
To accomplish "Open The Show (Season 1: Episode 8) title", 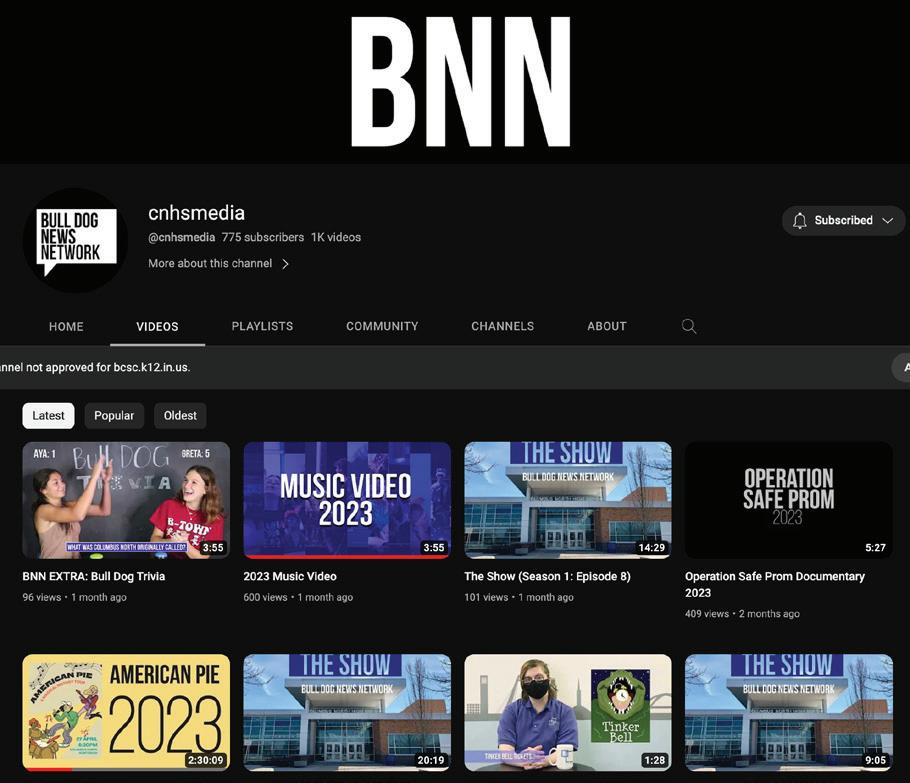I will [x=547, y=576].
